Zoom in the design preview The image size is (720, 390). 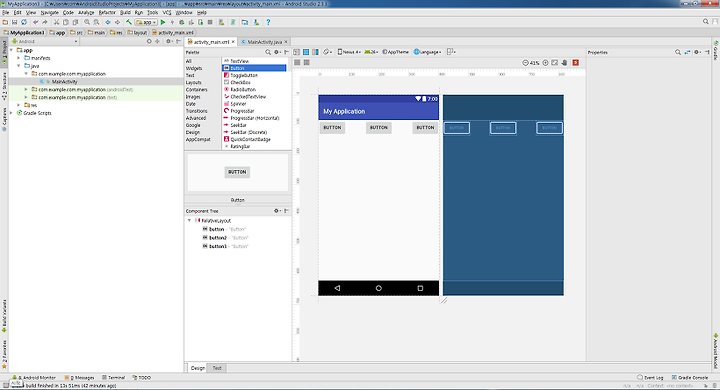(546, 62)
